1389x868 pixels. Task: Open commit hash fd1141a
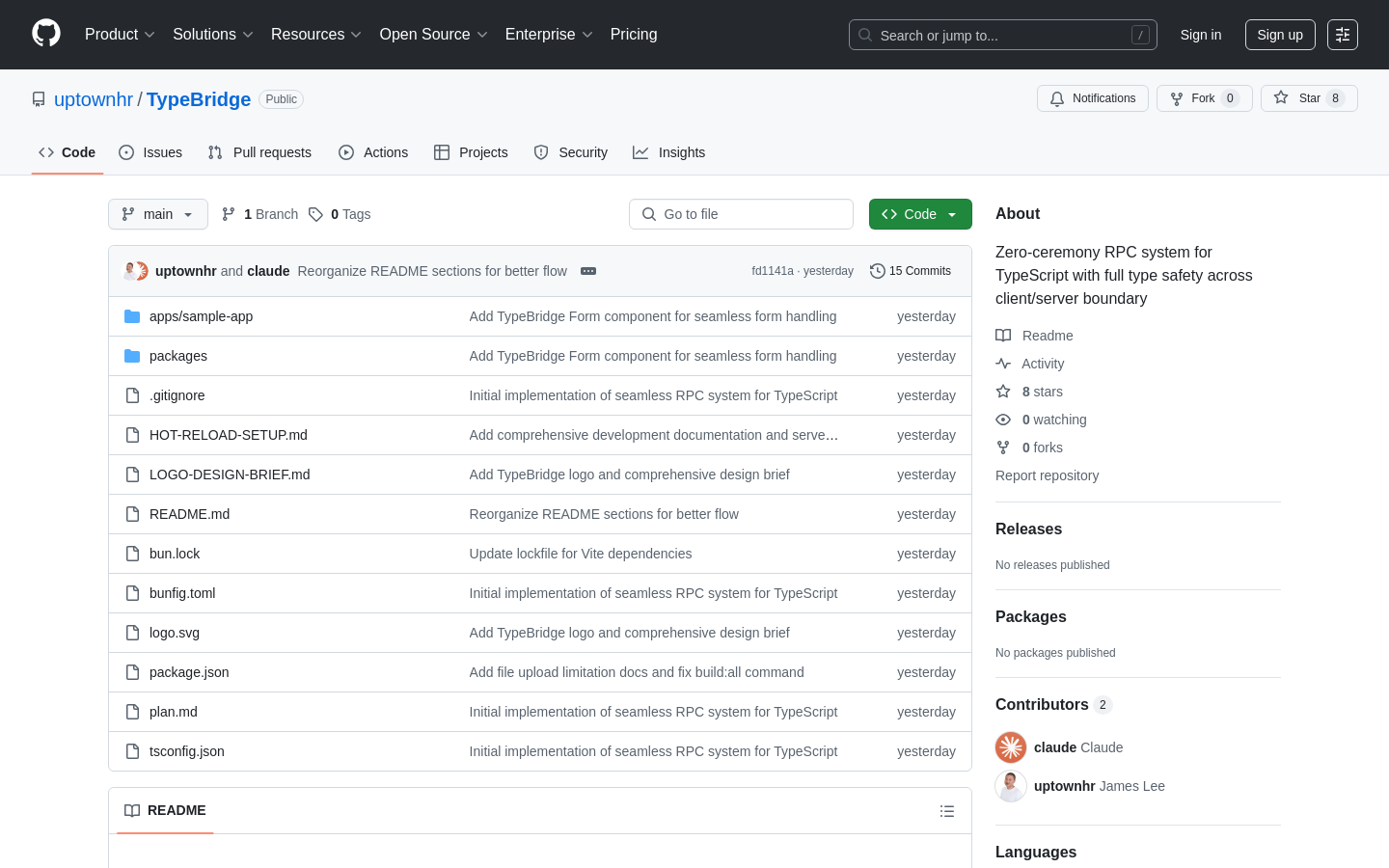(773, 271)
